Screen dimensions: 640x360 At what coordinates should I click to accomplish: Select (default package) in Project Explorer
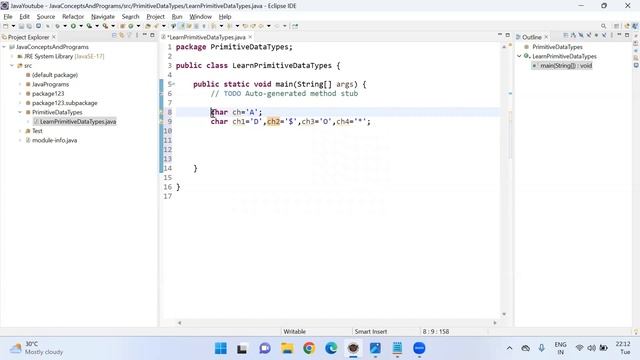[55, 75]
